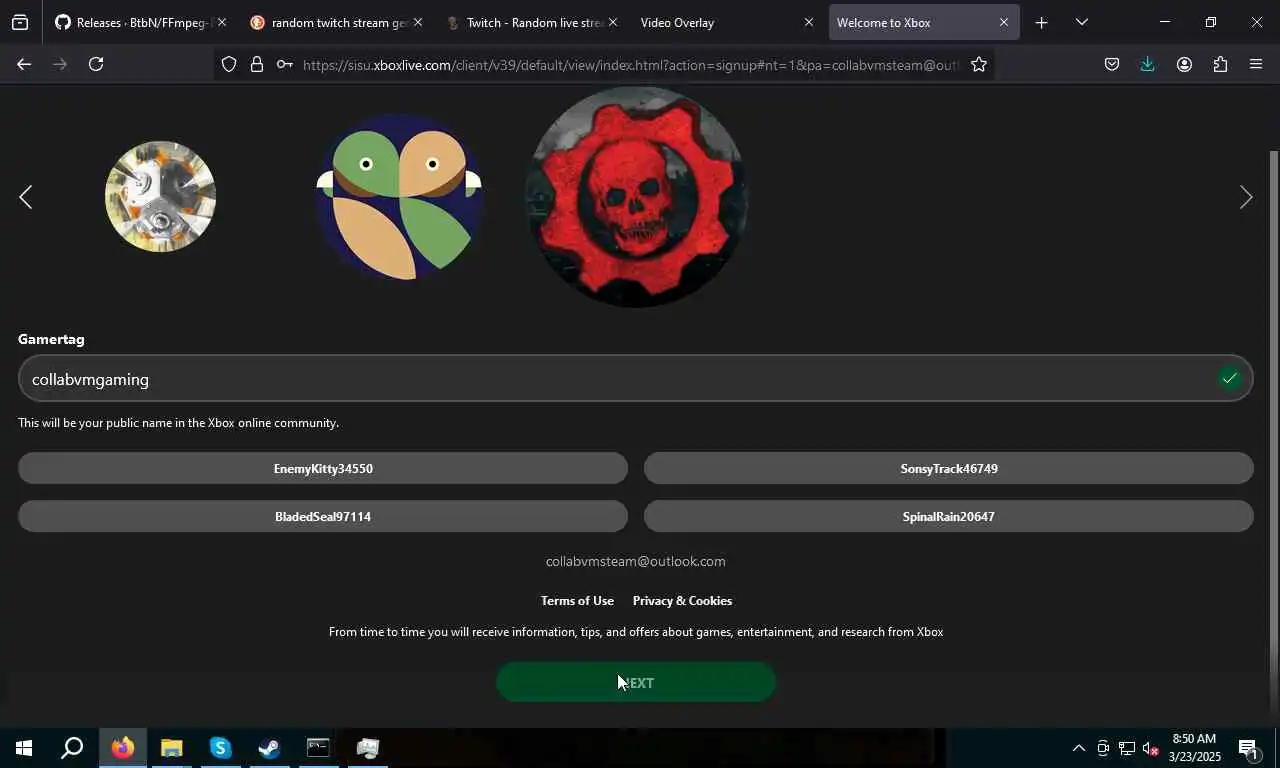Open the Windows Start menu
The height and width of the screenshot is (768, 1280).
click(x=24, y=748)
